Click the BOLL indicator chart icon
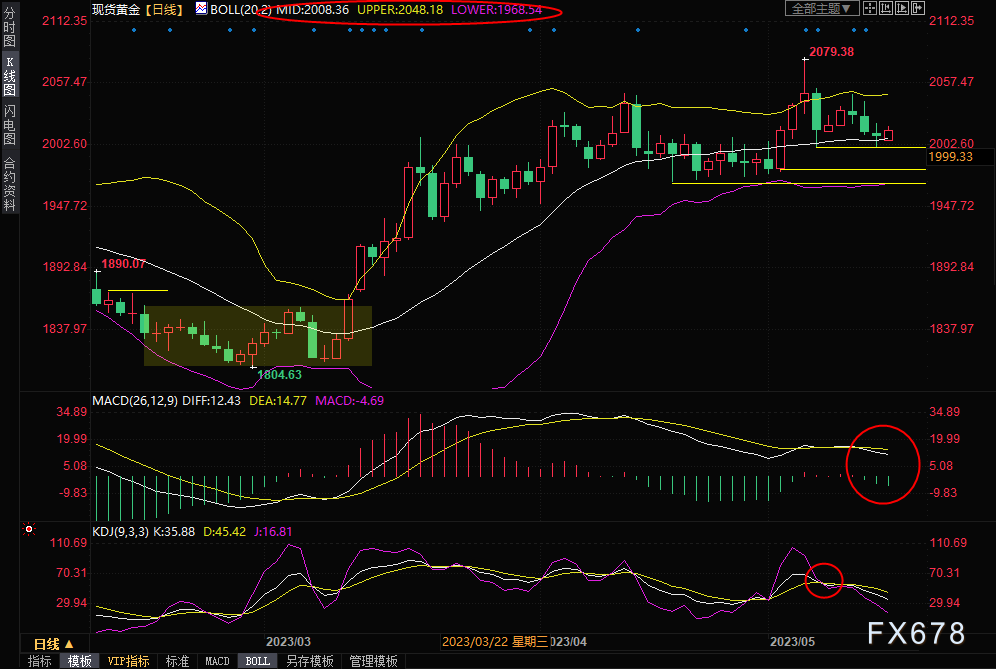 coord(201,9)
